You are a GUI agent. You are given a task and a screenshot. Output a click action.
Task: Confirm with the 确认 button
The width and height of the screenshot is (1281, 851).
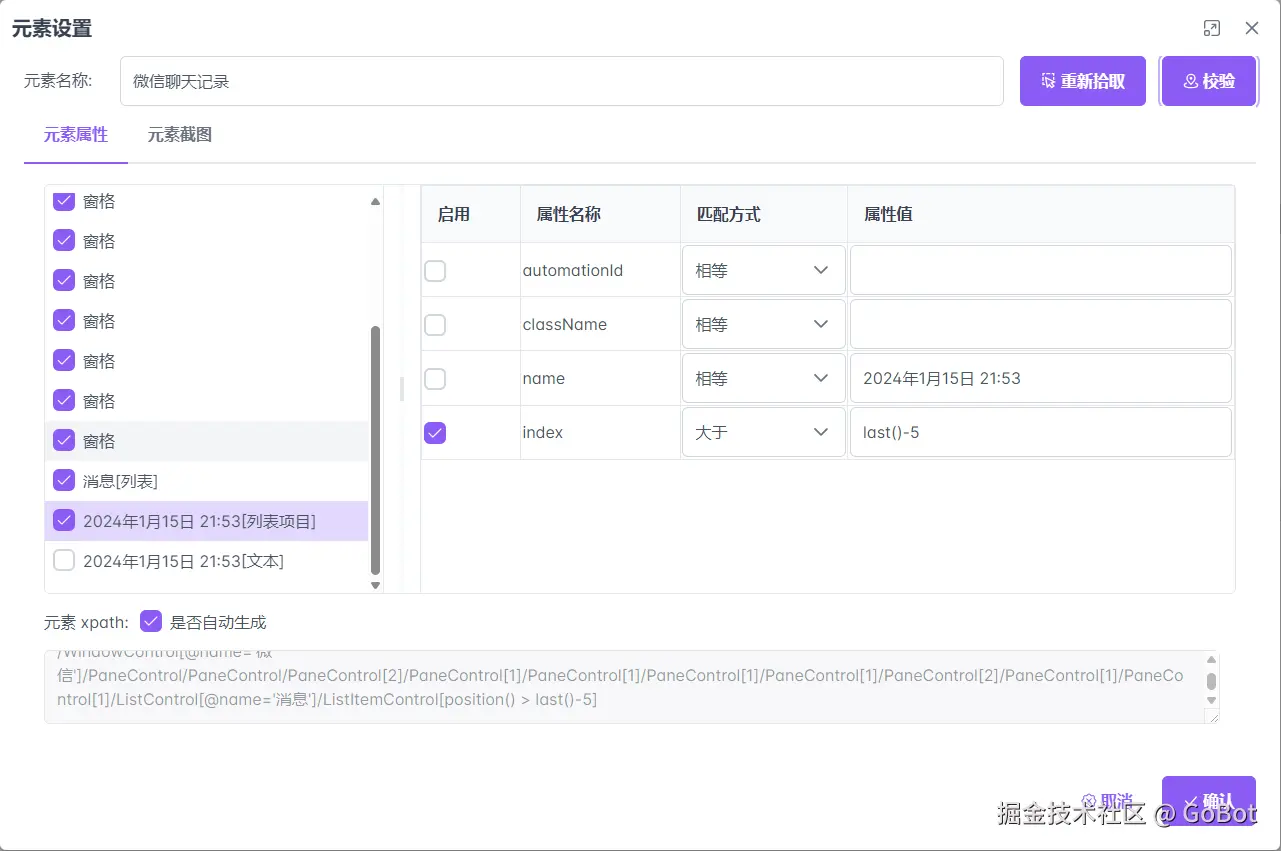[x=1208, y=801]
